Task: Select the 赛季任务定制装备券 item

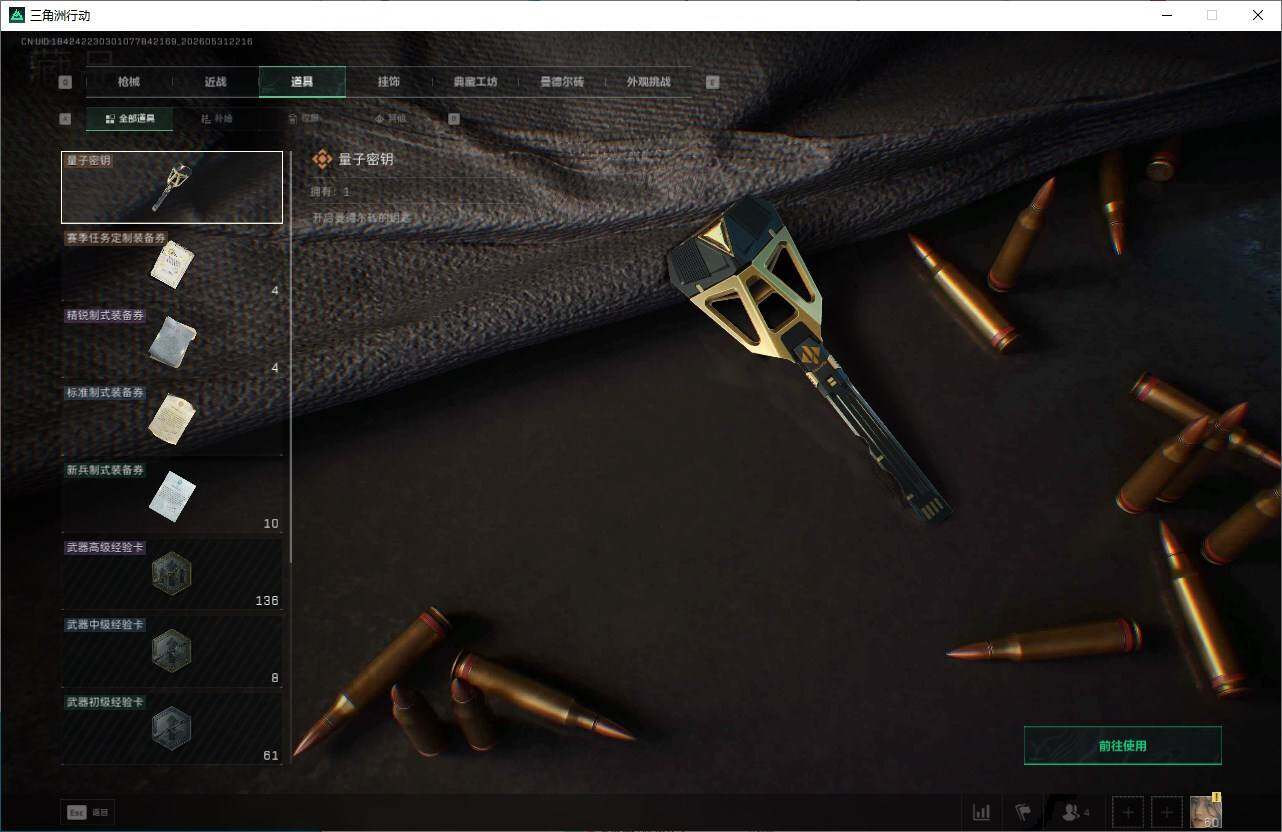Action: (172, 265)
